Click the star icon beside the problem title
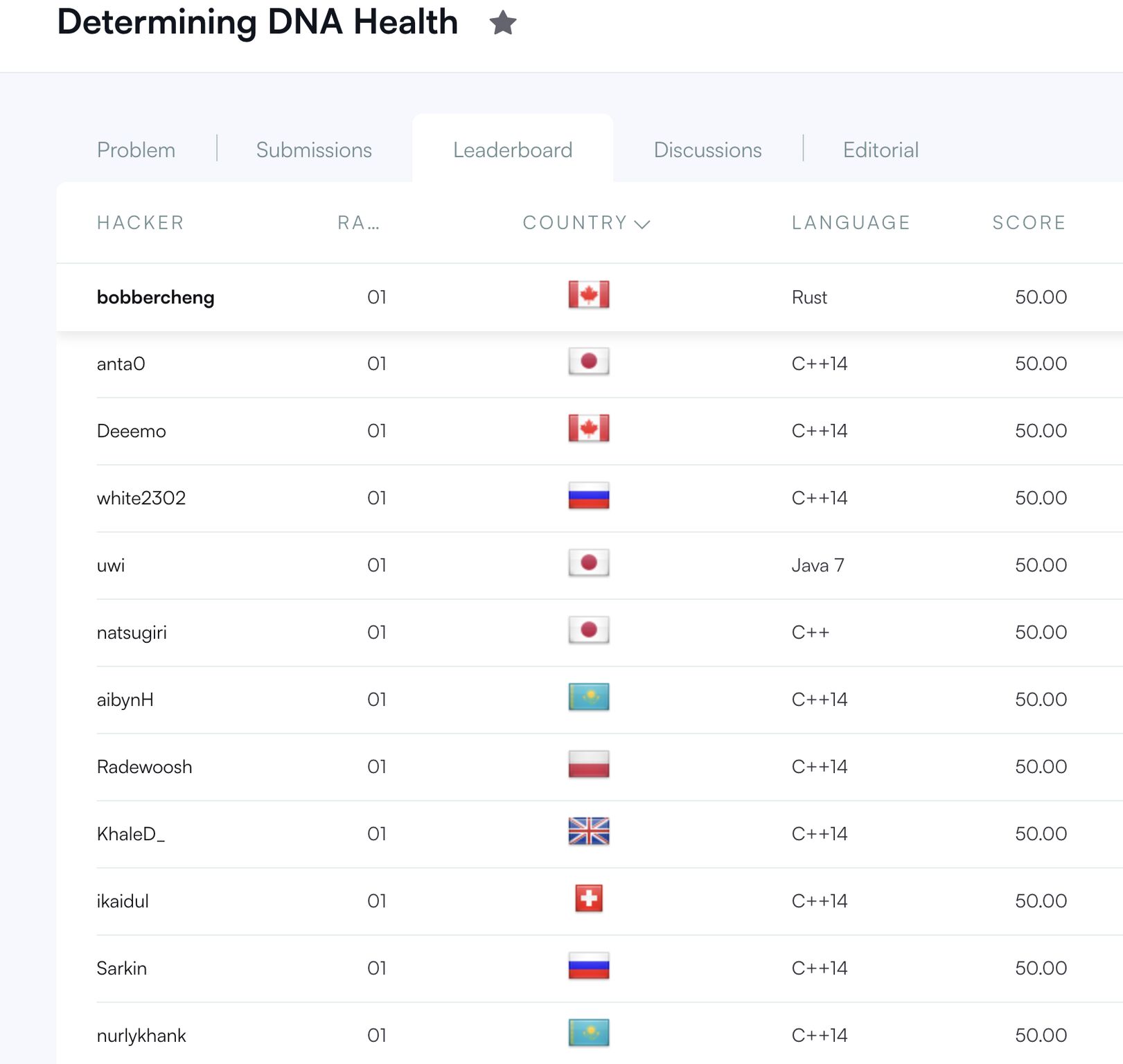Screen dimensions: 1123x1064 tap(502, 23)
